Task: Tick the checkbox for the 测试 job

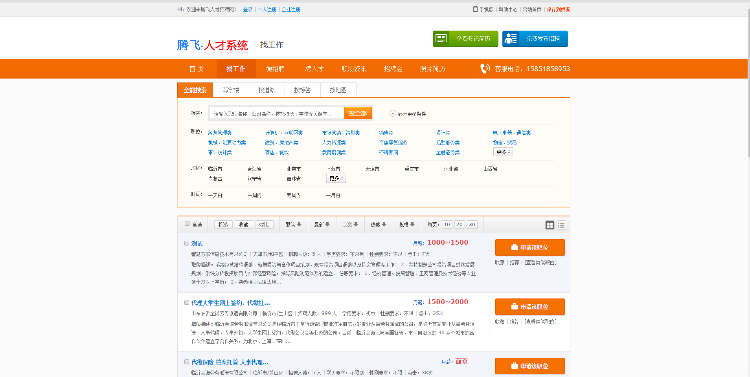Action: 187,243
